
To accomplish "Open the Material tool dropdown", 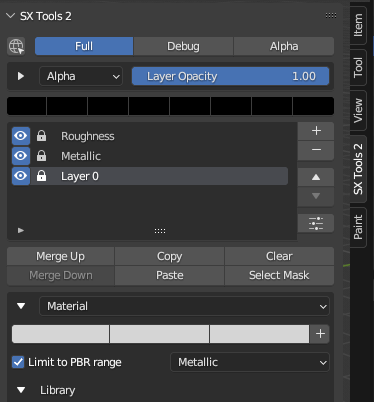I will pos(184,306).
